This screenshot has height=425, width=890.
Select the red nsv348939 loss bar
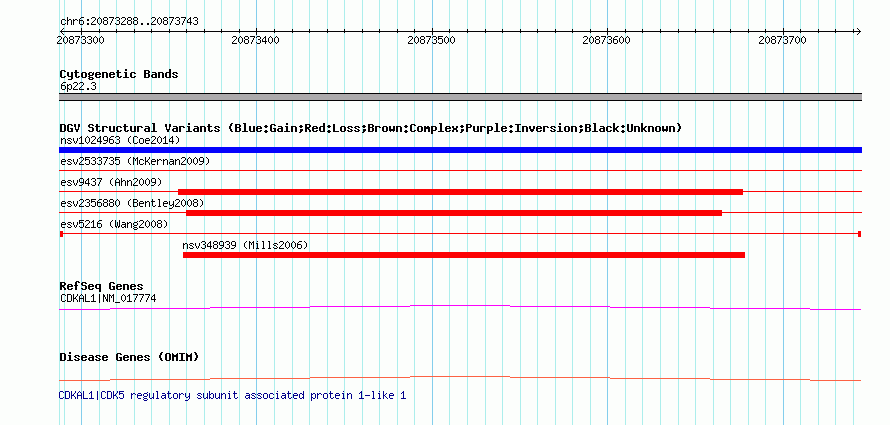point(464,255)
